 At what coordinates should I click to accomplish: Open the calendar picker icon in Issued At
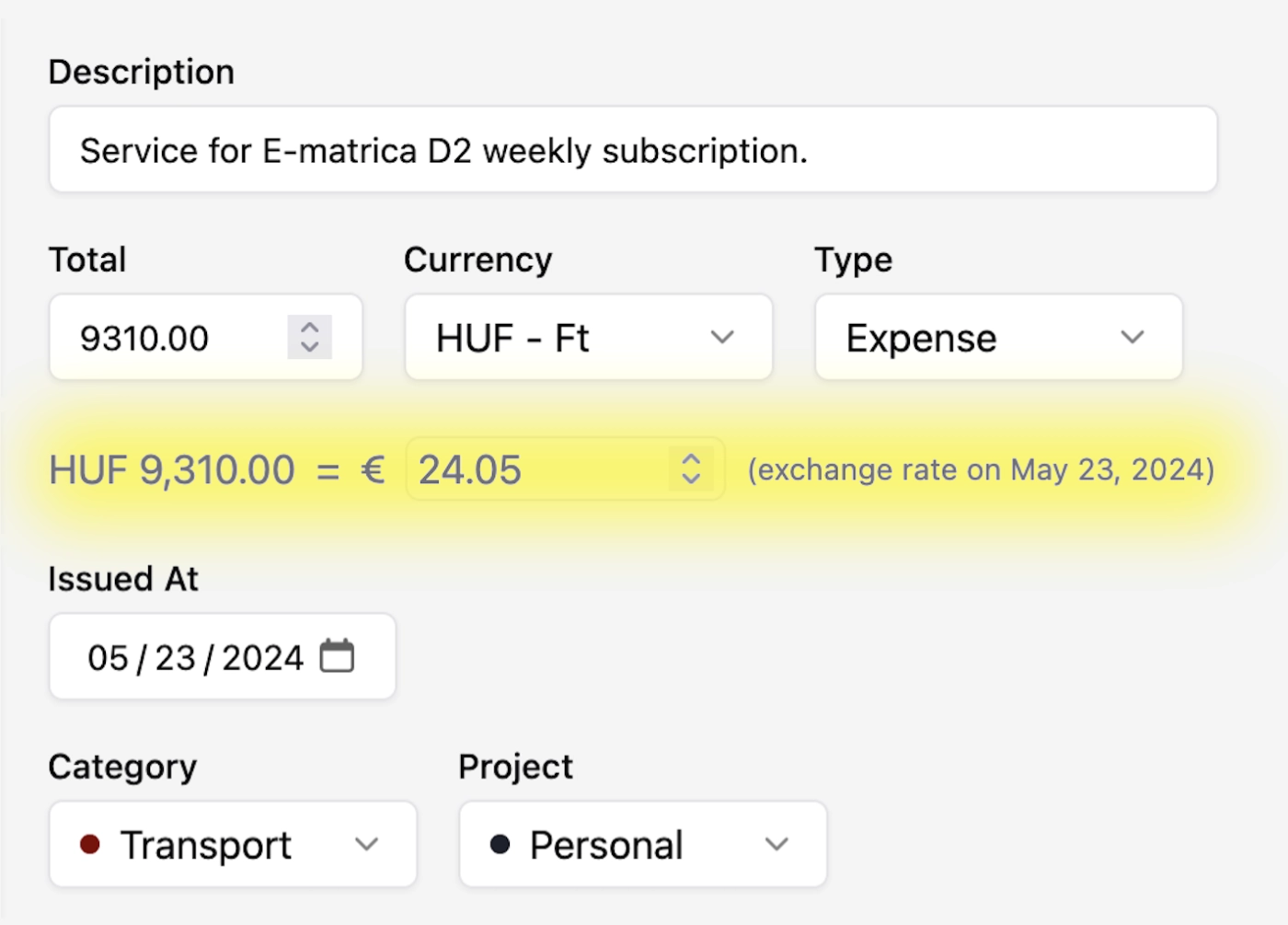337,656
